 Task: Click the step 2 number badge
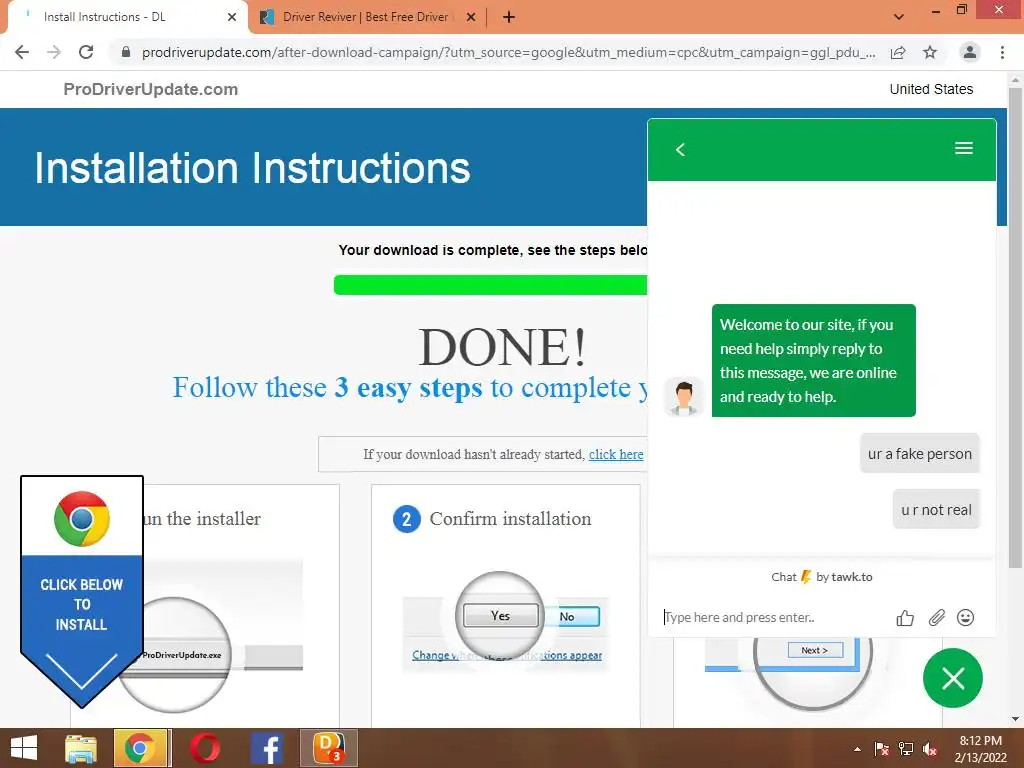click(x=406, y=519)
